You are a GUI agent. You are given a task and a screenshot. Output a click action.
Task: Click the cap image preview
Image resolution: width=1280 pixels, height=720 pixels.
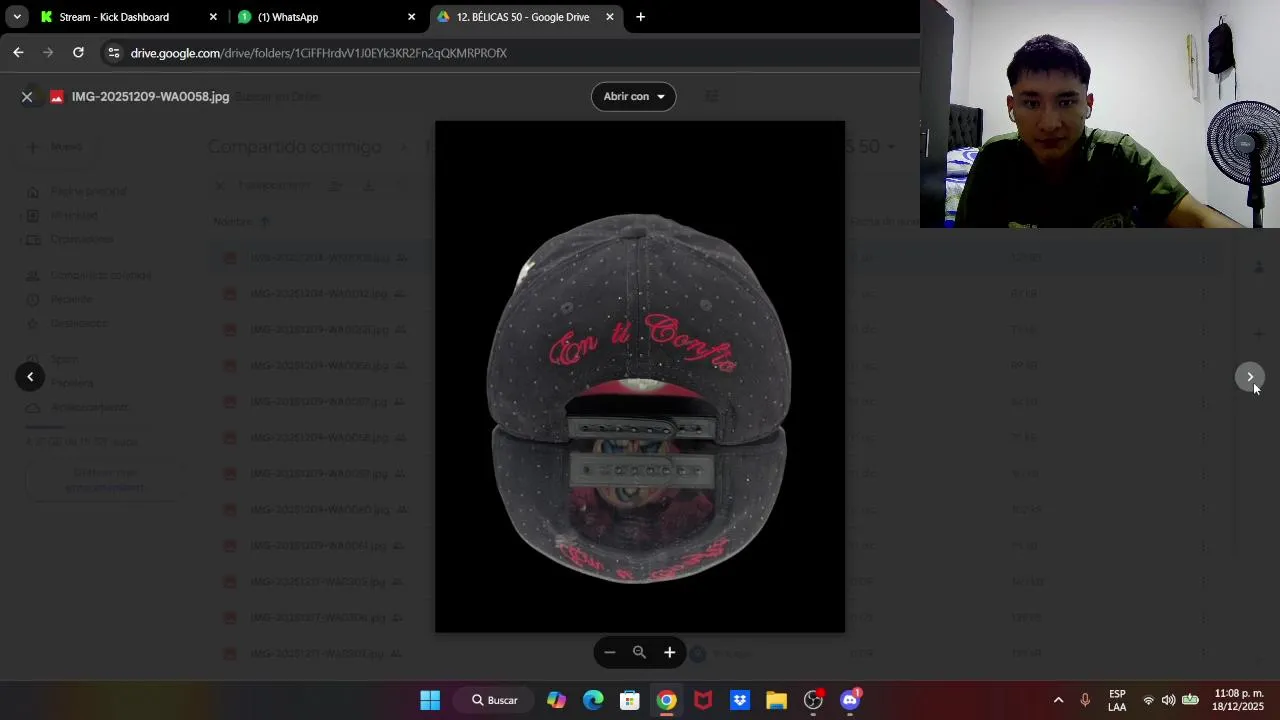[x=640, y=377]
